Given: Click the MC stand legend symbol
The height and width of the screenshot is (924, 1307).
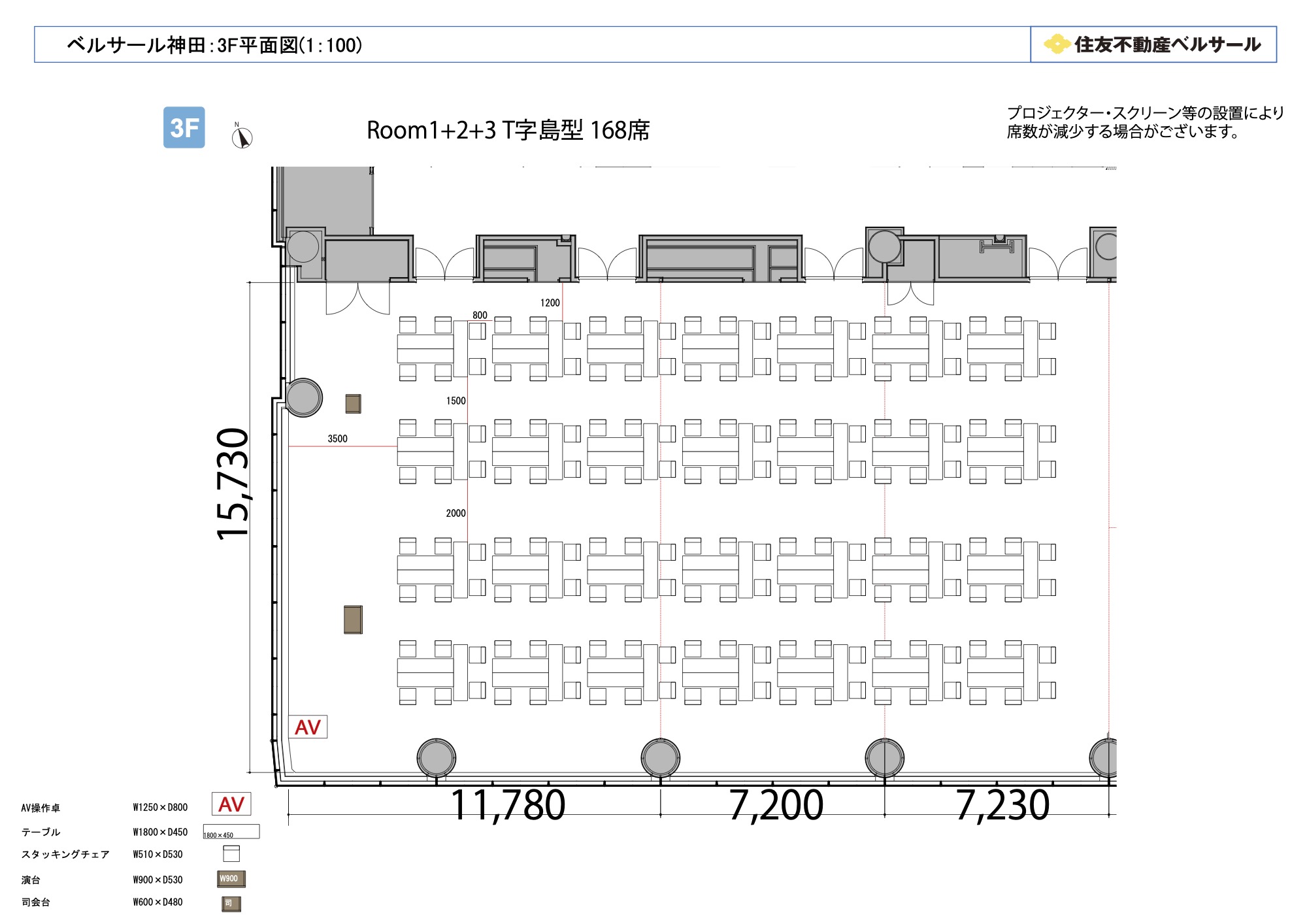Looking at the screenshot, I should click(x=231, y=904).
